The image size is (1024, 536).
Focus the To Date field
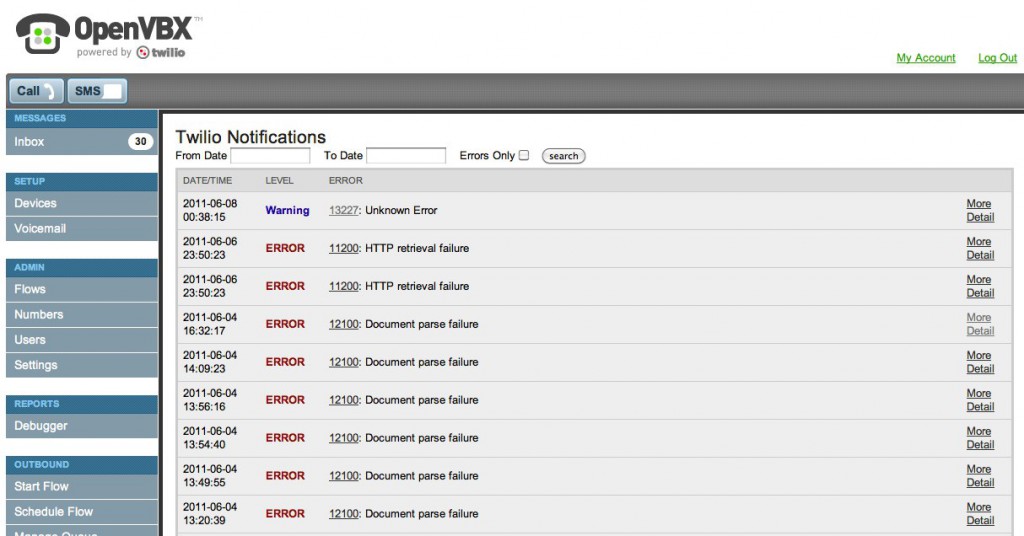[x=406, y=155]
